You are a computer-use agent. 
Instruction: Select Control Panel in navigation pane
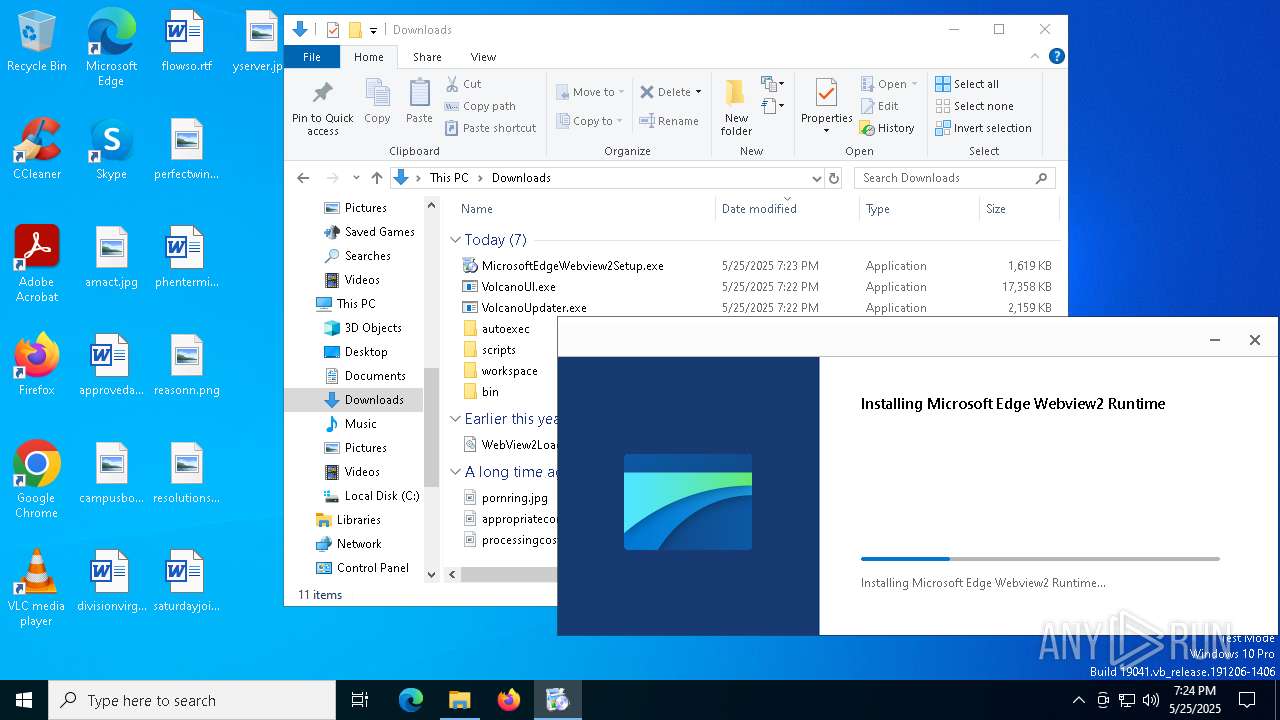click(361, 568)
